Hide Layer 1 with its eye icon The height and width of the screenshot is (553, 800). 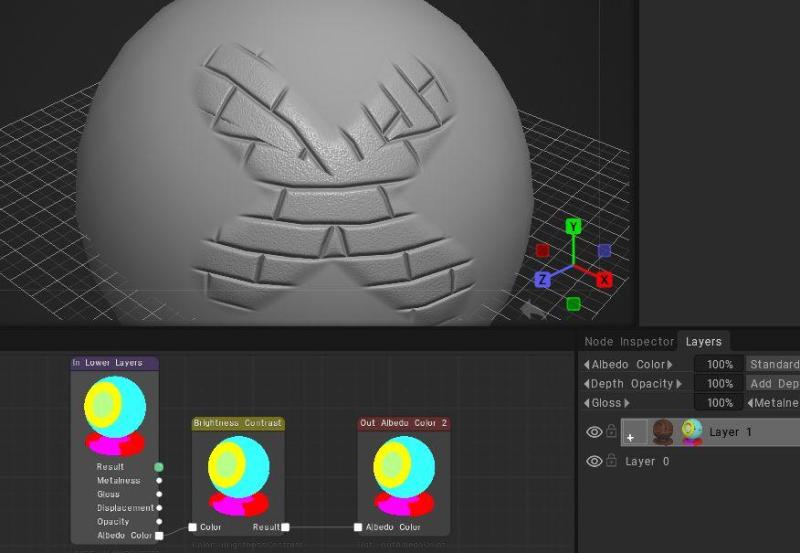(x=594, y=432)
